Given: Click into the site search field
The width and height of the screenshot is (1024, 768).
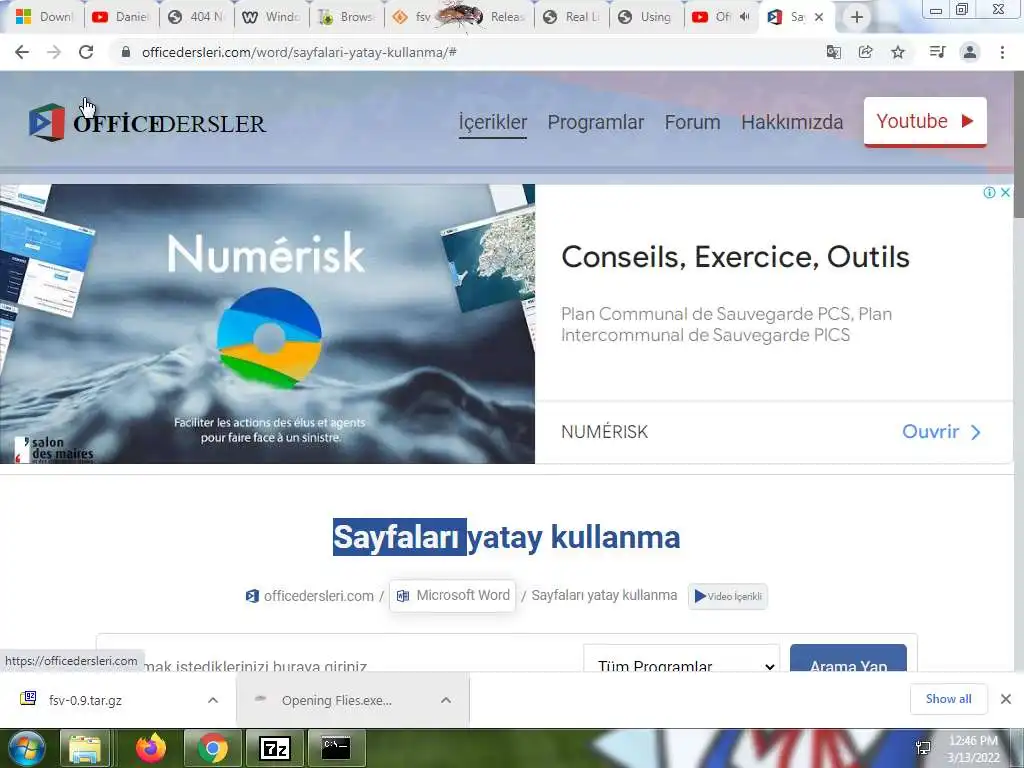Looking at the screenshot, I should [x=340, y=661].
